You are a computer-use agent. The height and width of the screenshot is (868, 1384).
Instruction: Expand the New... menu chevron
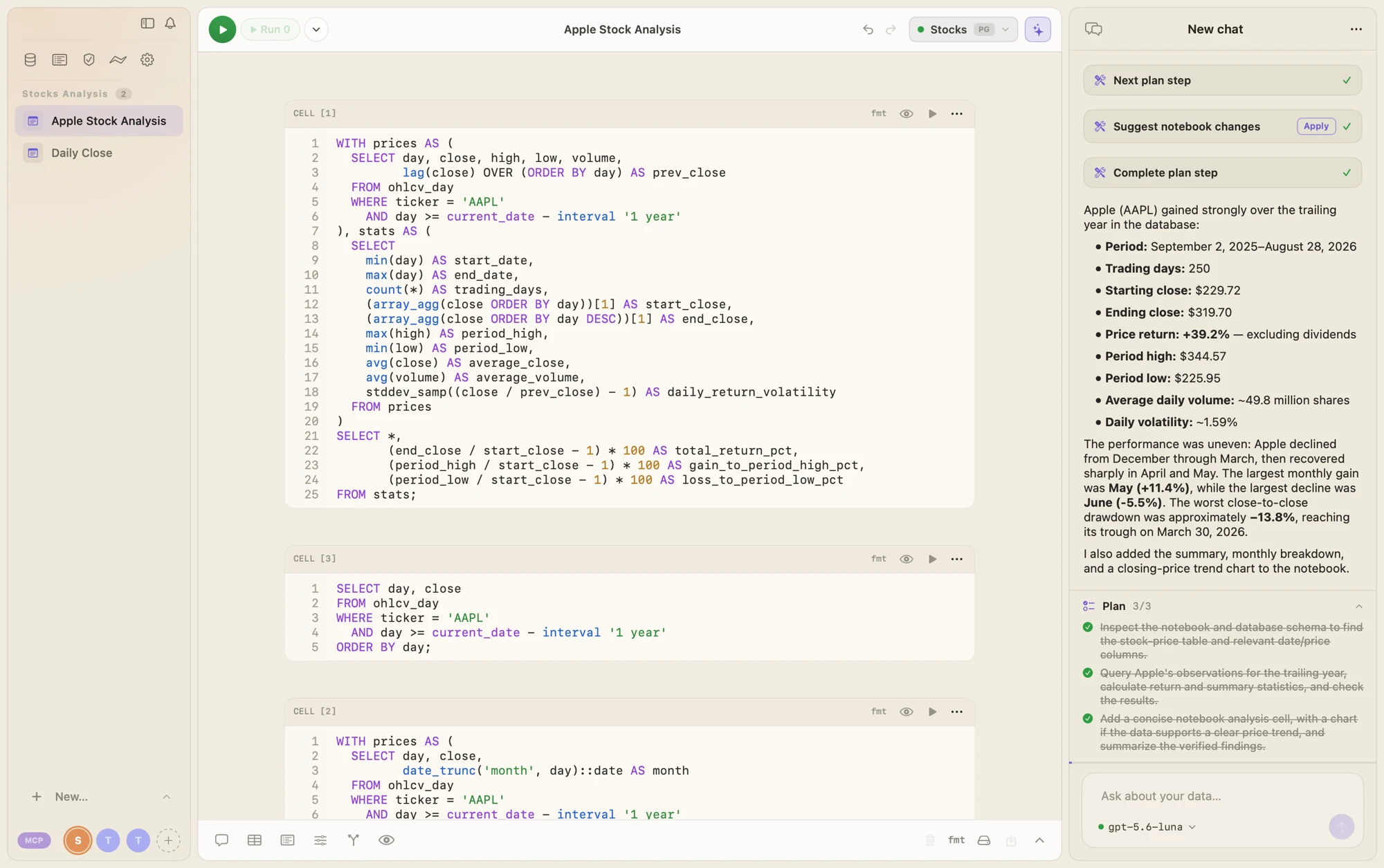166,797
